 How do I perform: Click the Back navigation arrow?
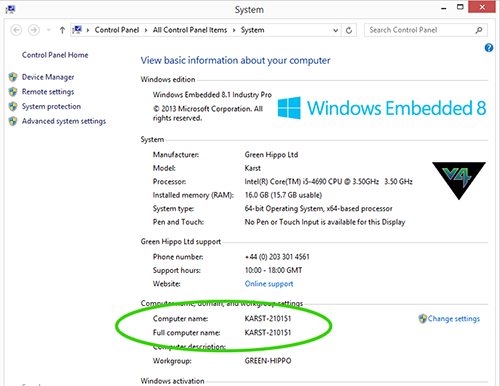click(16, 30)
